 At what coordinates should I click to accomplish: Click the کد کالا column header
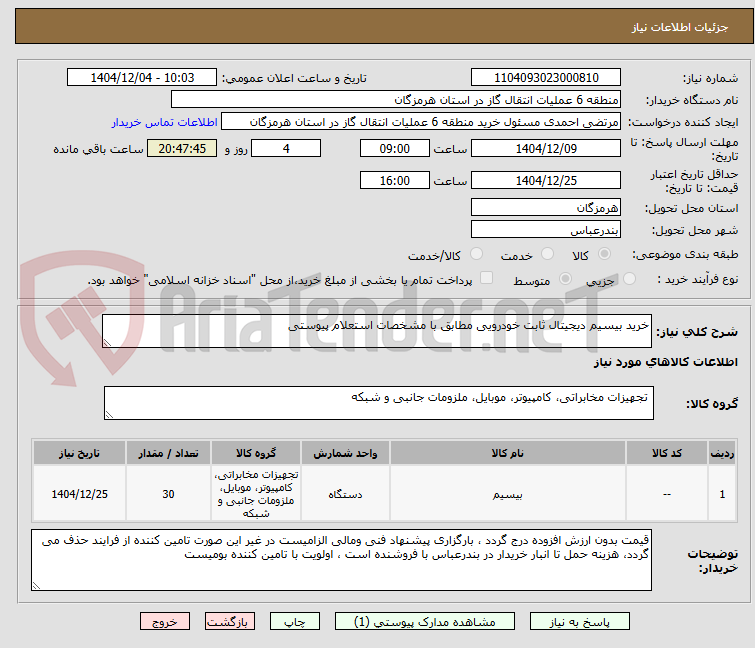[x=667, y=453]
